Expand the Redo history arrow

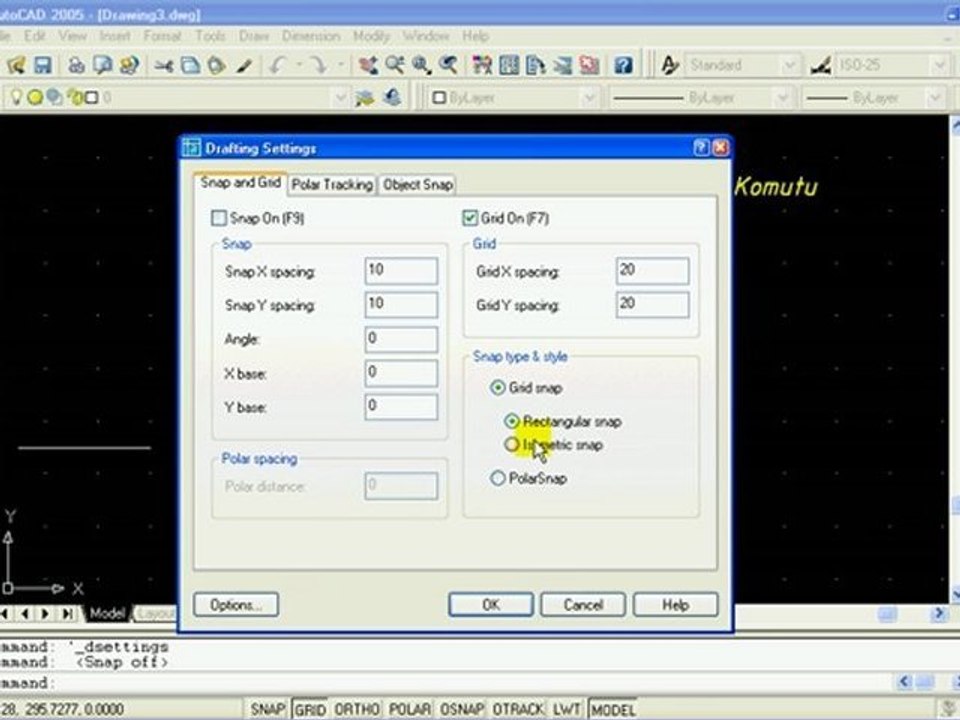tap(340, 64)
